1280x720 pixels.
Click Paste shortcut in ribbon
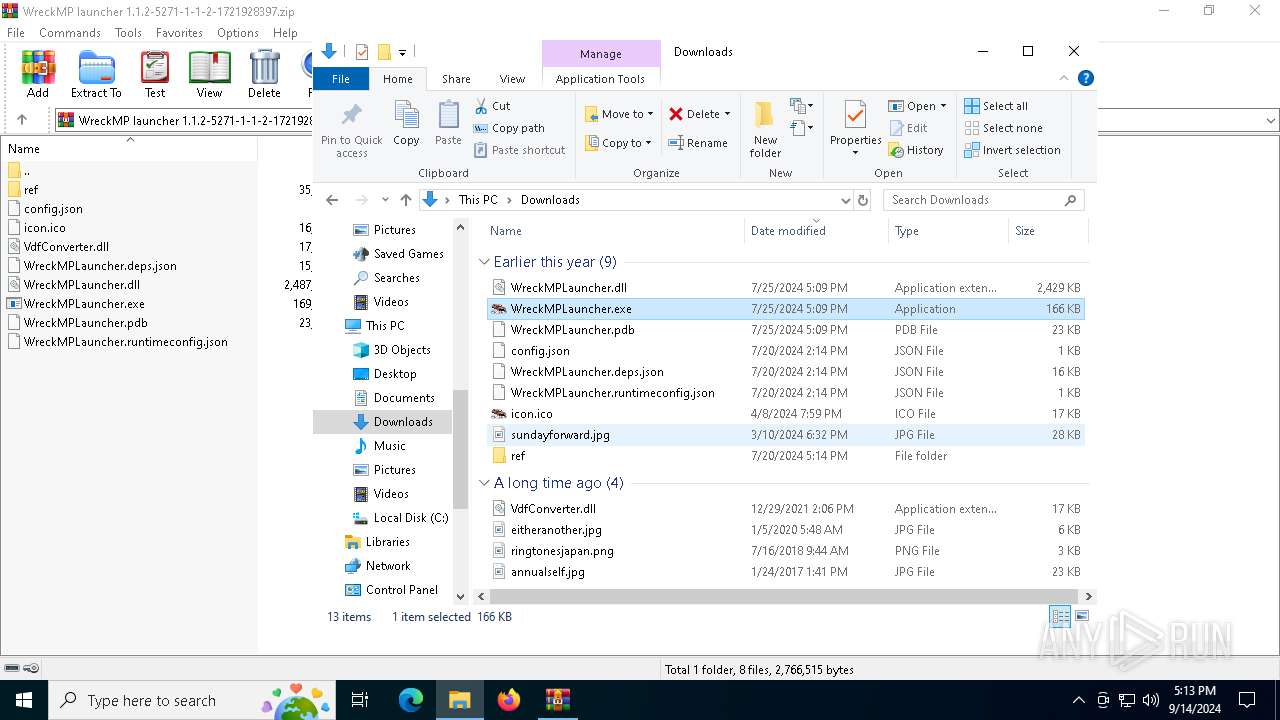(x=519, y=150)
